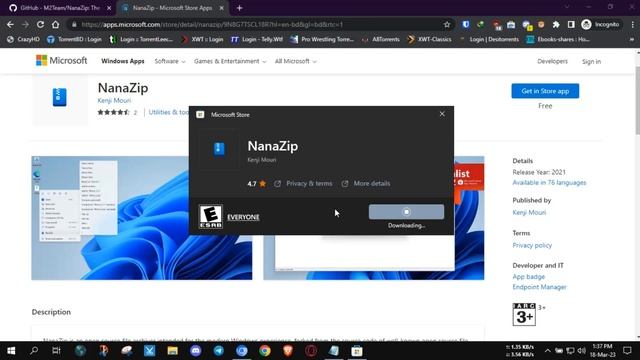Open the volume control in the tray
Image resolution: width=640 pixels, height=360 pixels.
coord(582,351)
